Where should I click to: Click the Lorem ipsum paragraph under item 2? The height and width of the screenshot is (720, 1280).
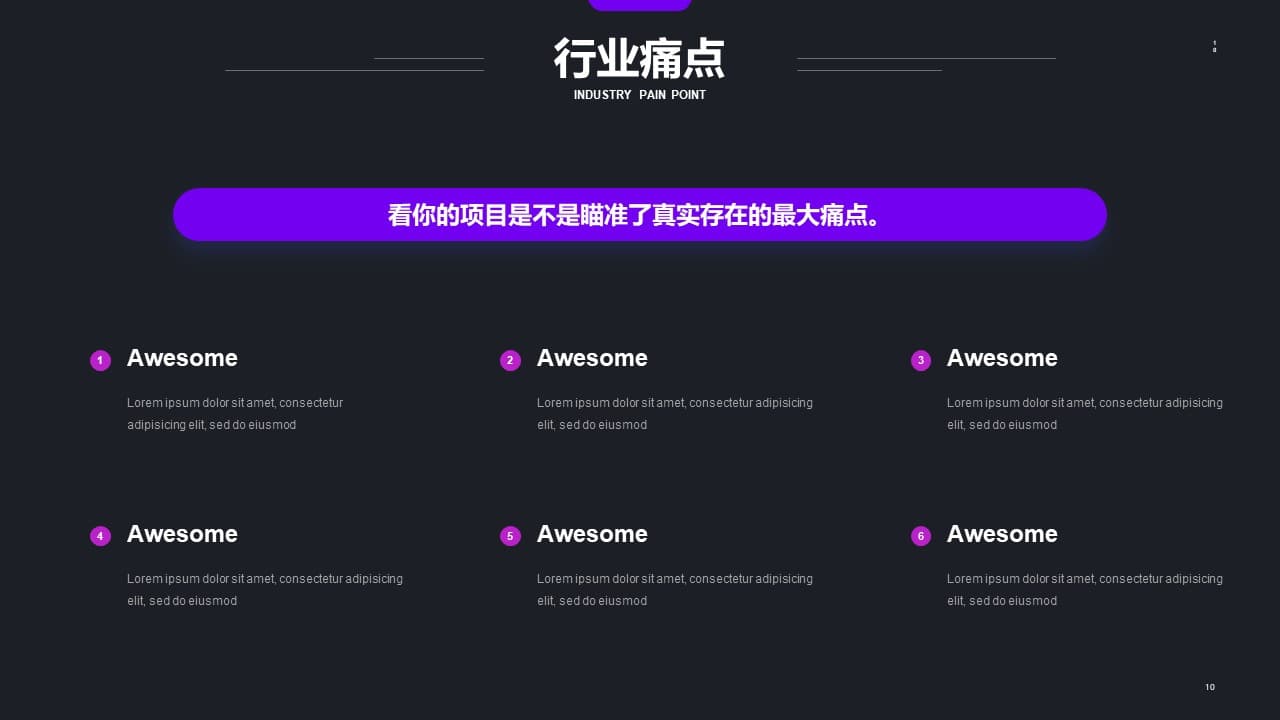click(x=675, y=414)
